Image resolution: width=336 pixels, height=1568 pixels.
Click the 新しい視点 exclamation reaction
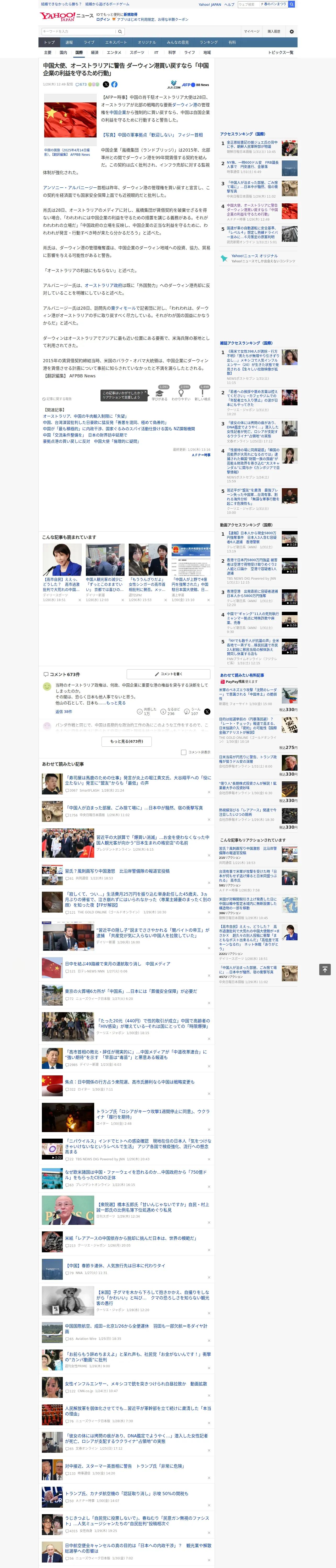203,393
